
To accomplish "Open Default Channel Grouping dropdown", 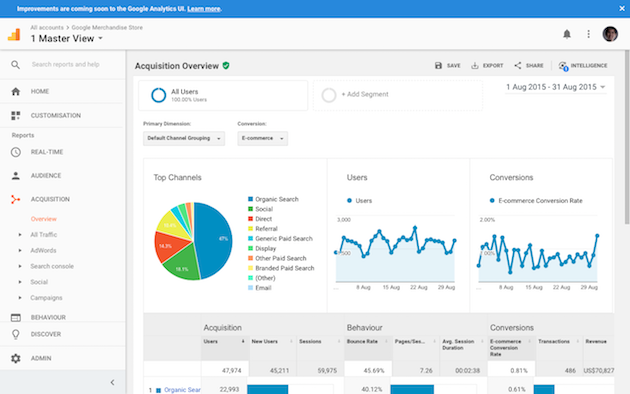I will click(x=184, y=139).
